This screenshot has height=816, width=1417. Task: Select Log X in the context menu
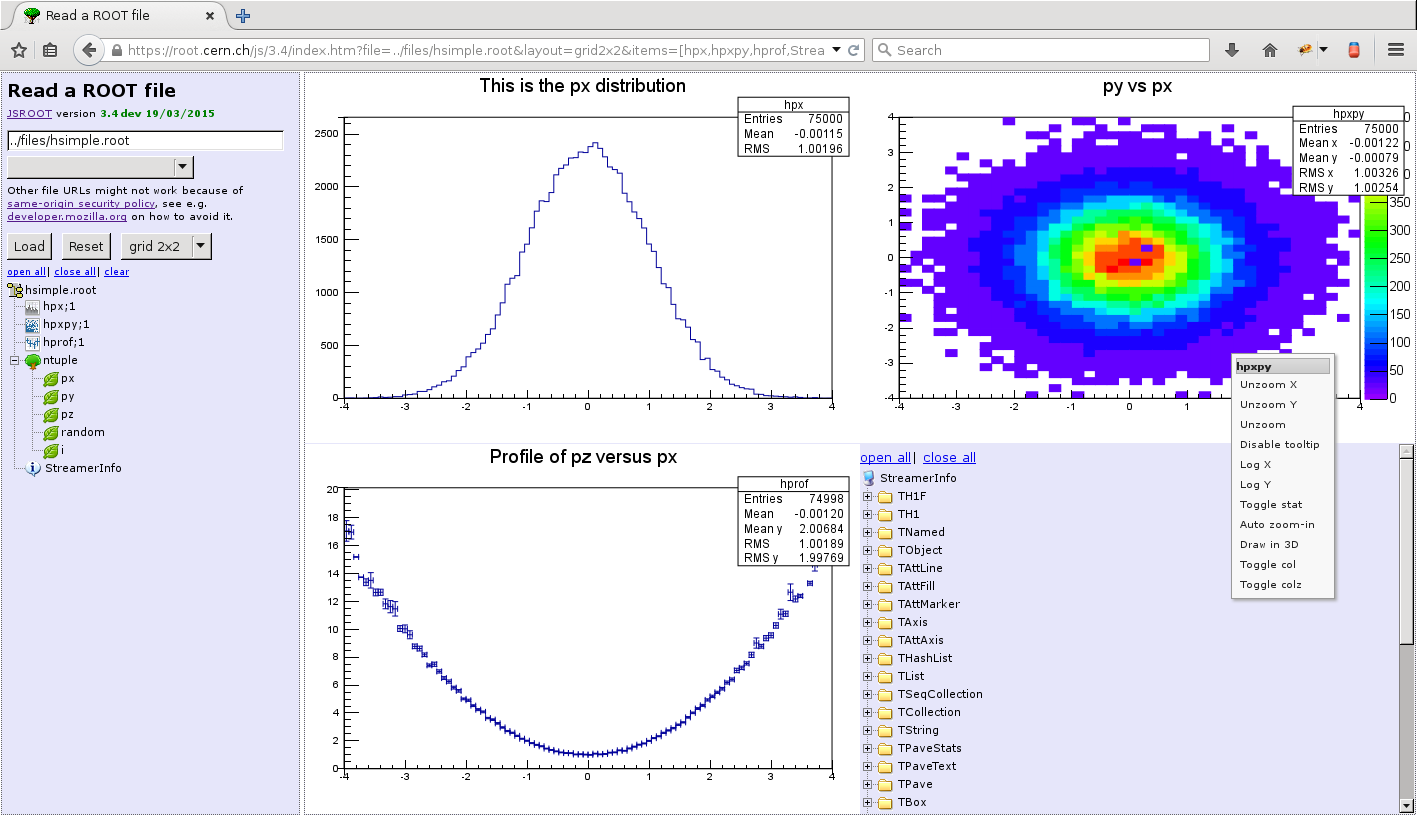click(x=1255, y=465)
